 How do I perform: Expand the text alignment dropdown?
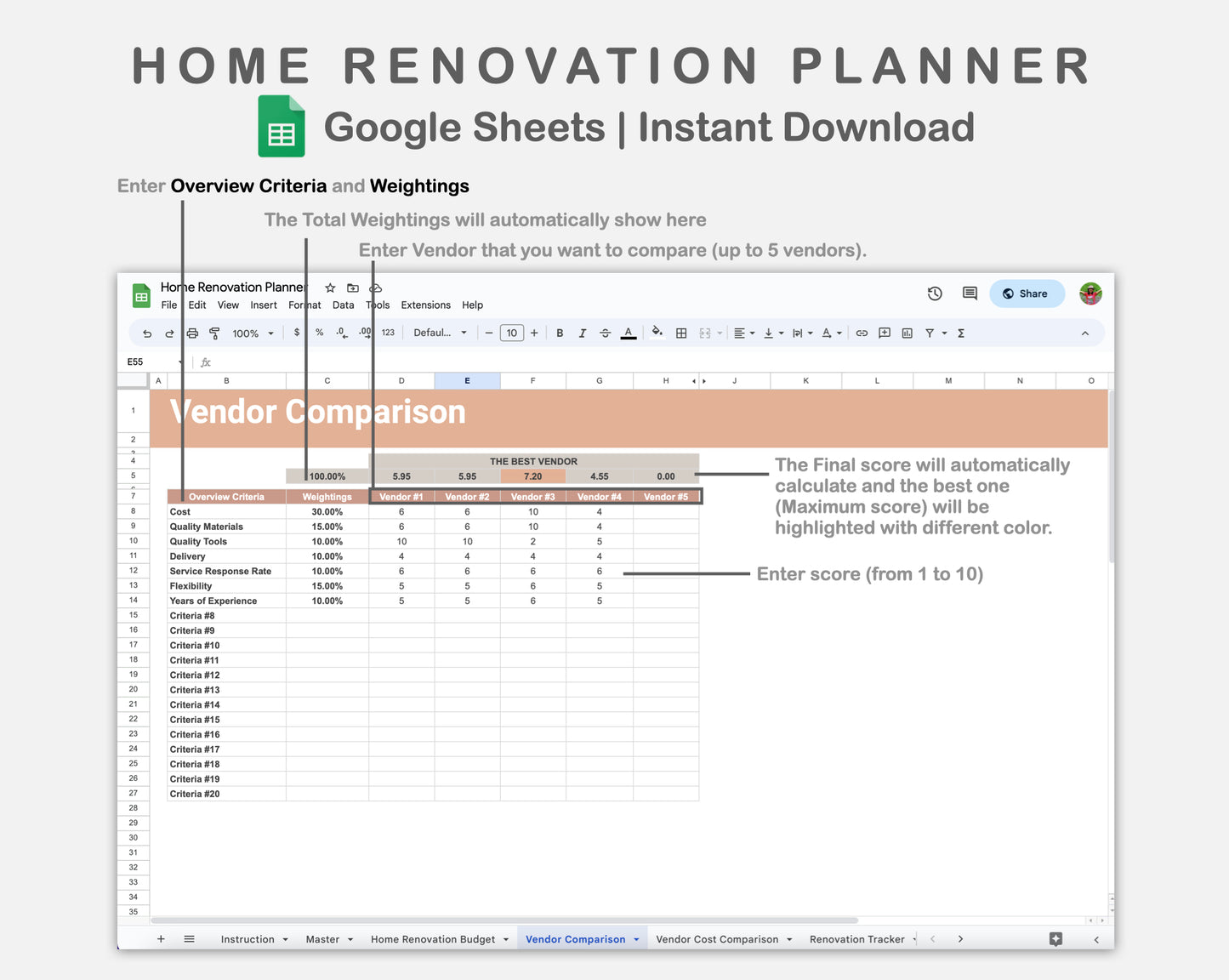click(x=751, y=333)
